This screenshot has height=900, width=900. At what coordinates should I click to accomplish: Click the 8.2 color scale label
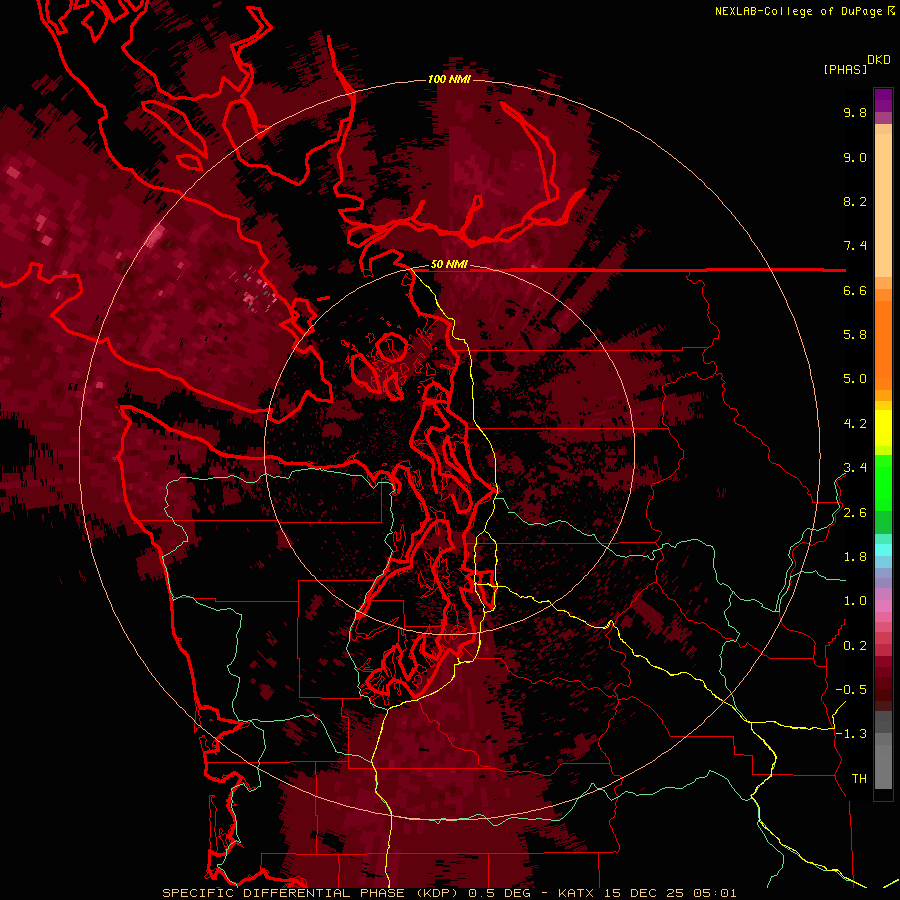click(855, 201)
